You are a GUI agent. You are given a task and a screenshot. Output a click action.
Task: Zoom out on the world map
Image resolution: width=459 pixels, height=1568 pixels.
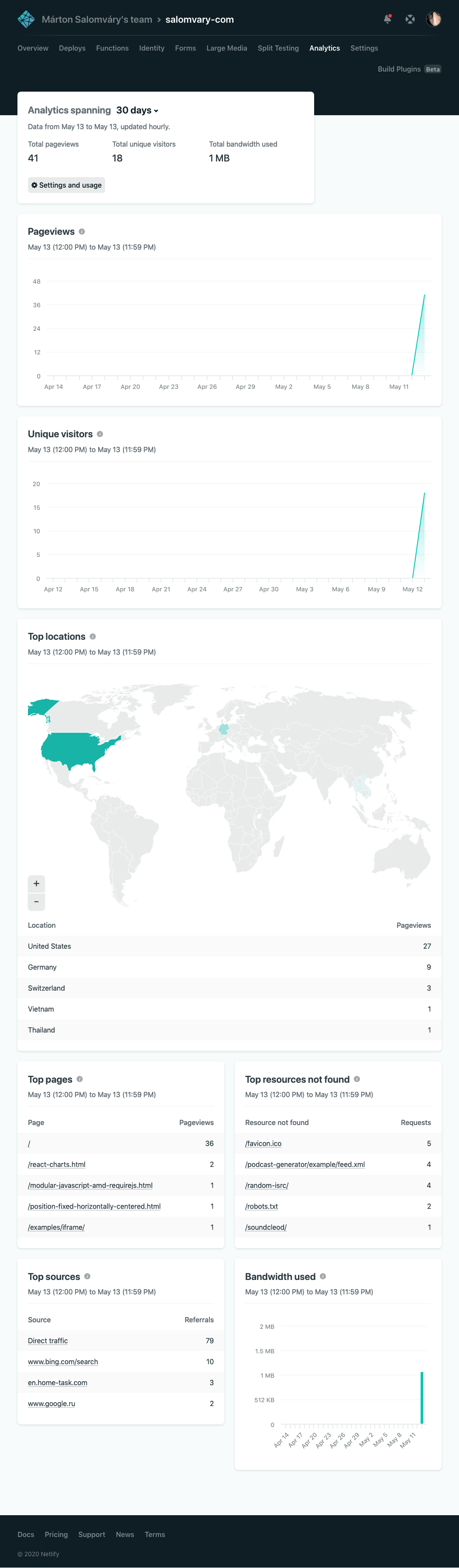point(37,902)
